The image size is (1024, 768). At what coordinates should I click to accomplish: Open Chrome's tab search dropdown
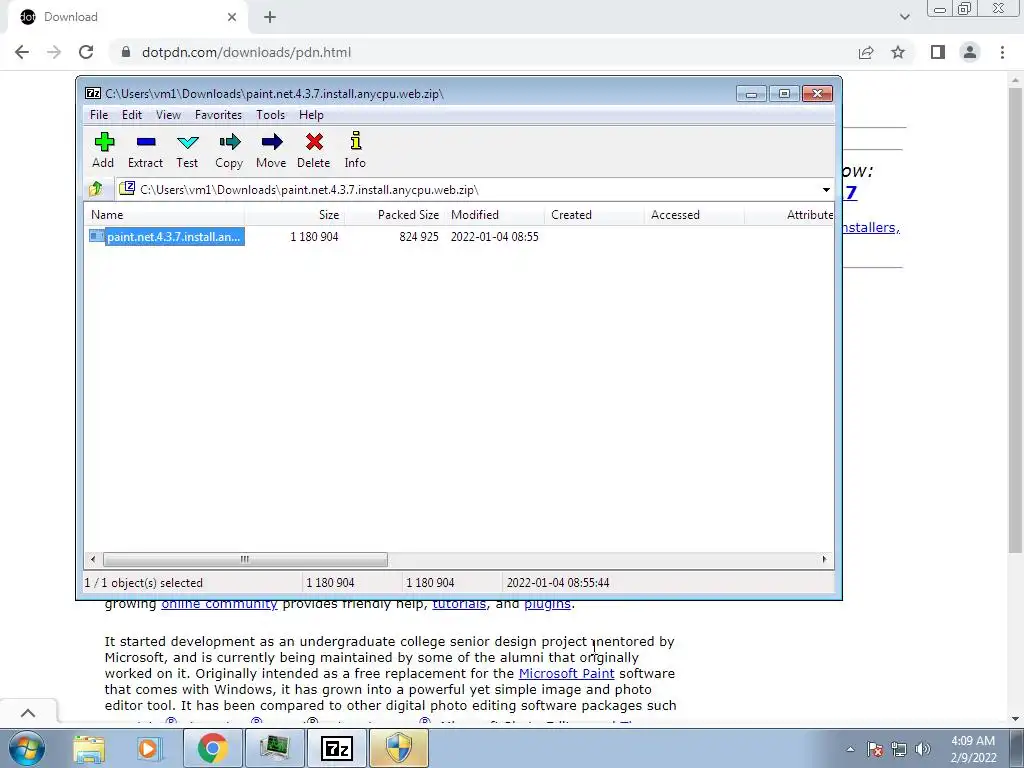point(904,17)
